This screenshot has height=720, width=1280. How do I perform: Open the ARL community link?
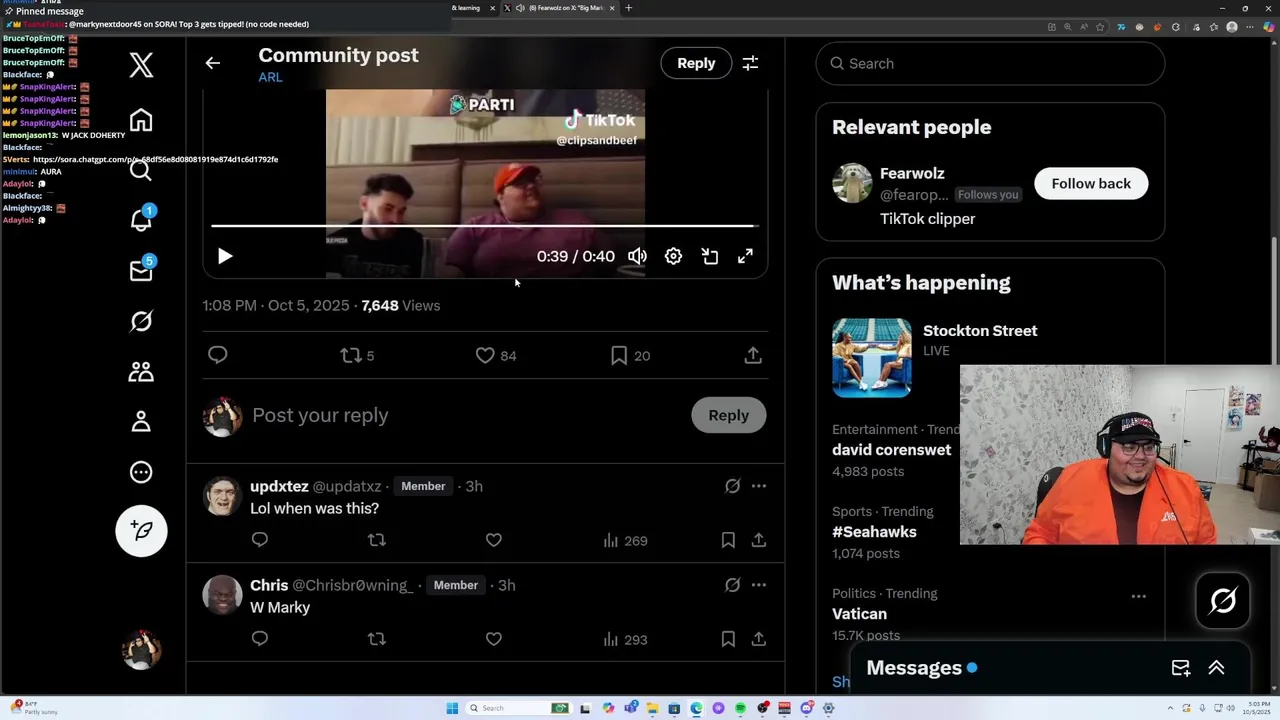coord(270,77)
